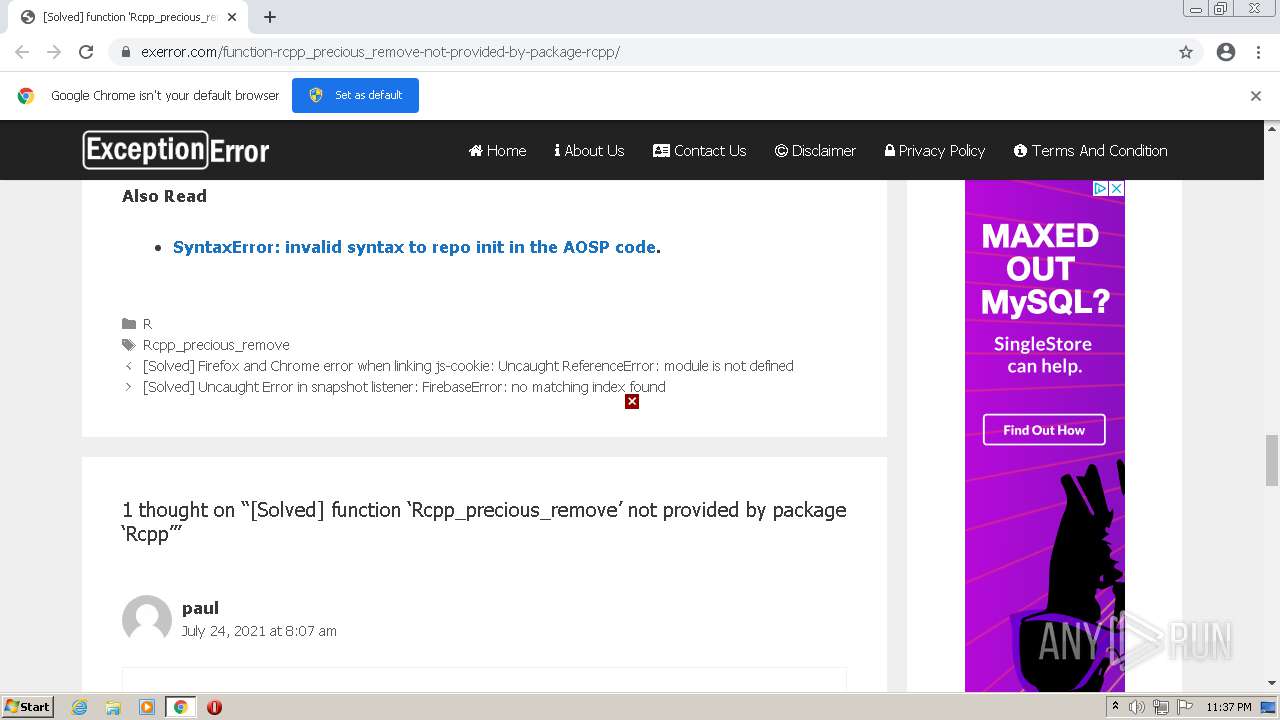Click the MAXED OUT MySQL ad banner
This screenshot has height=720, width=1280.
(x=1045, y=435)
